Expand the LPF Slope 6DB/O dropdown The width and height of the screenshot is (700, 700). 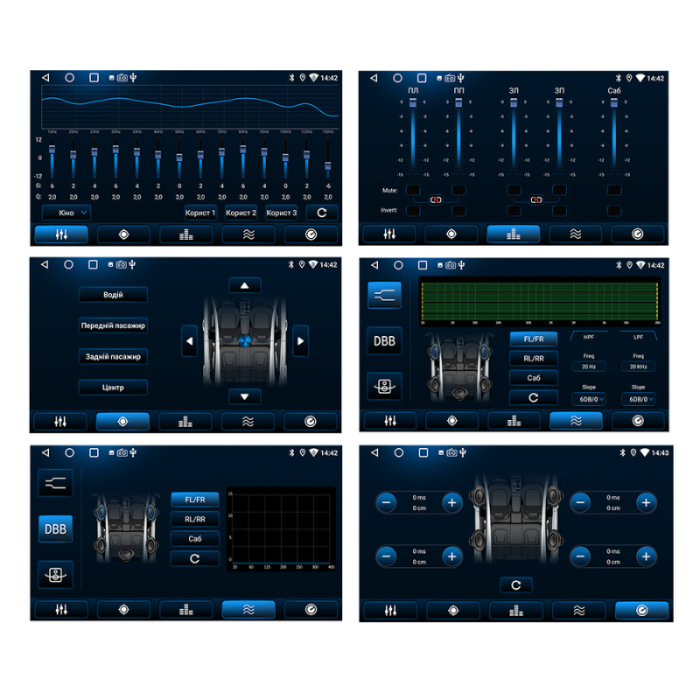point(638,398)
